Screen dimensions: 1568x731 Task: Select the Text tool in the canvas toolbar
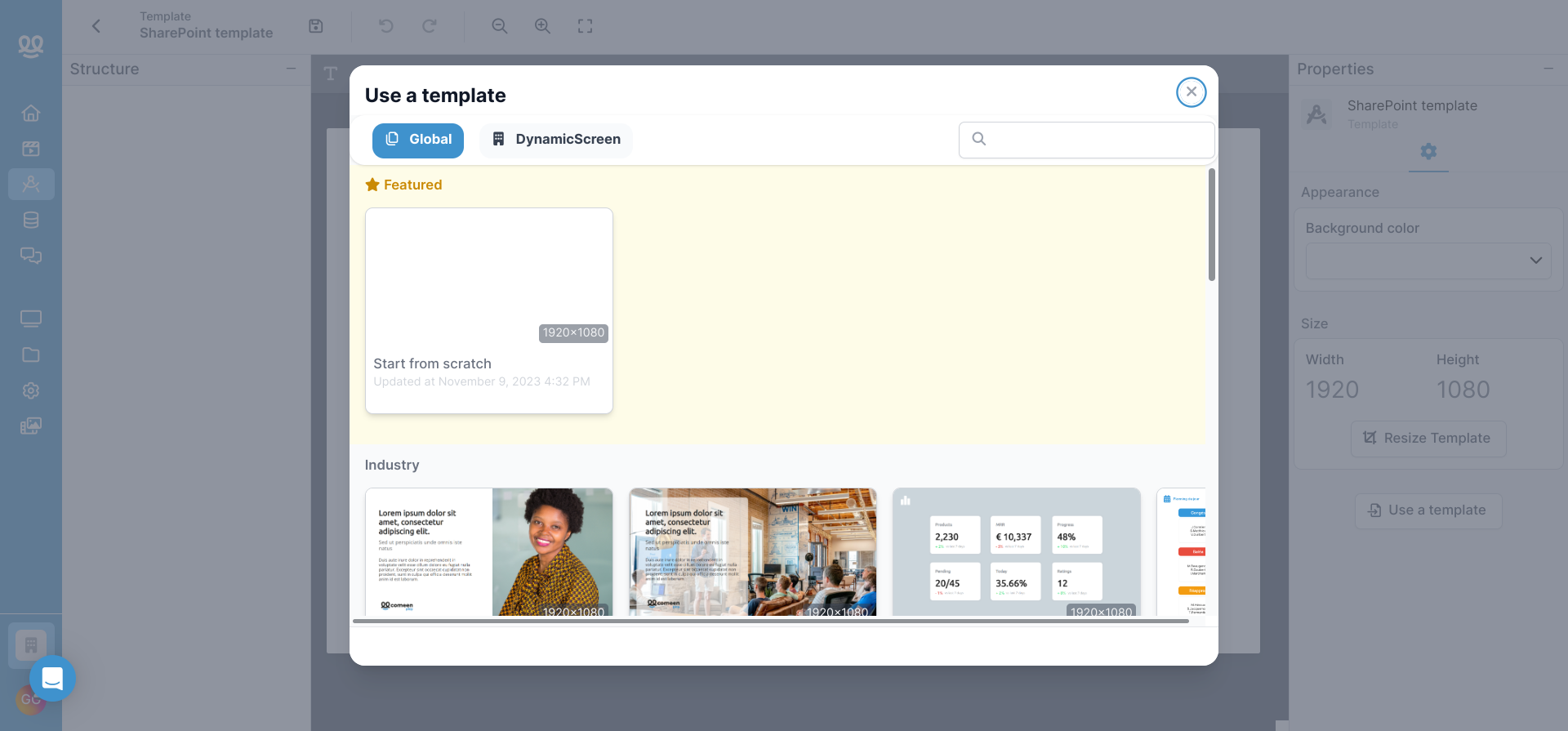331,74
